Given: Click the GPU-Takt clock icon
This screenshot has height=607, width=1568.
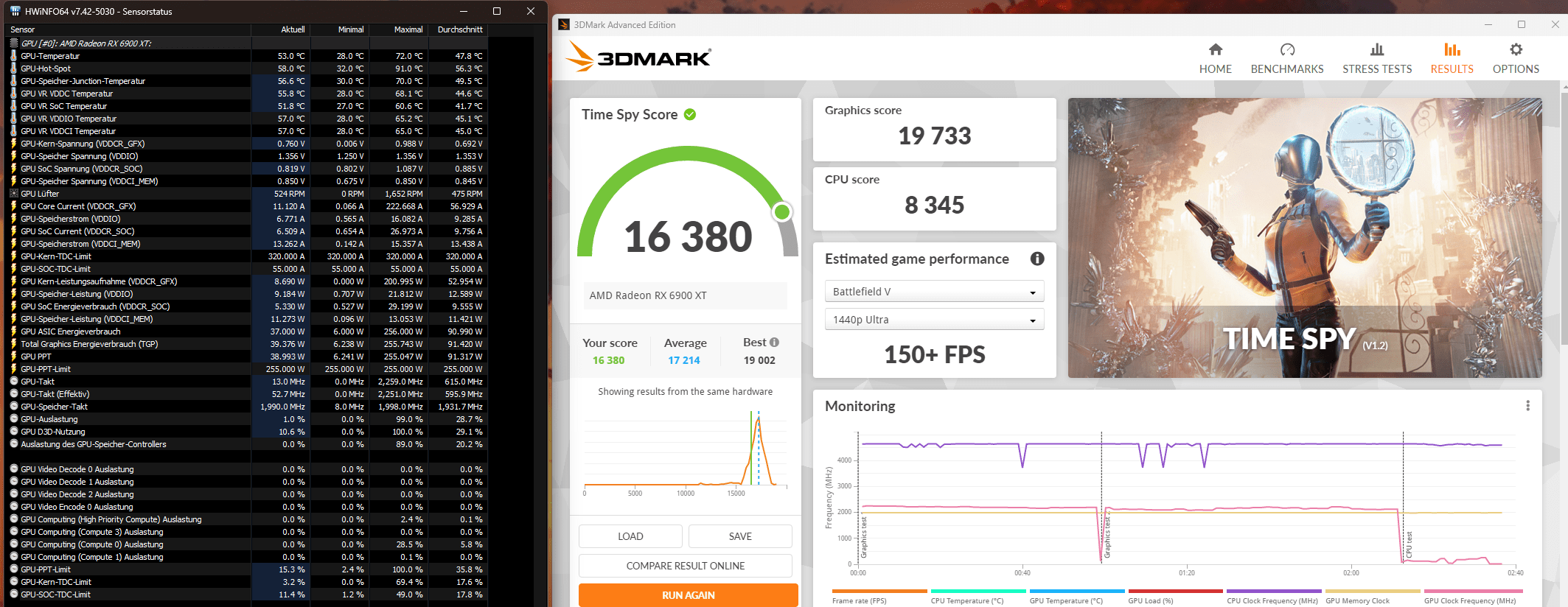Looking at the screenshot, I should pyautogui.click(x=13, y=382).
